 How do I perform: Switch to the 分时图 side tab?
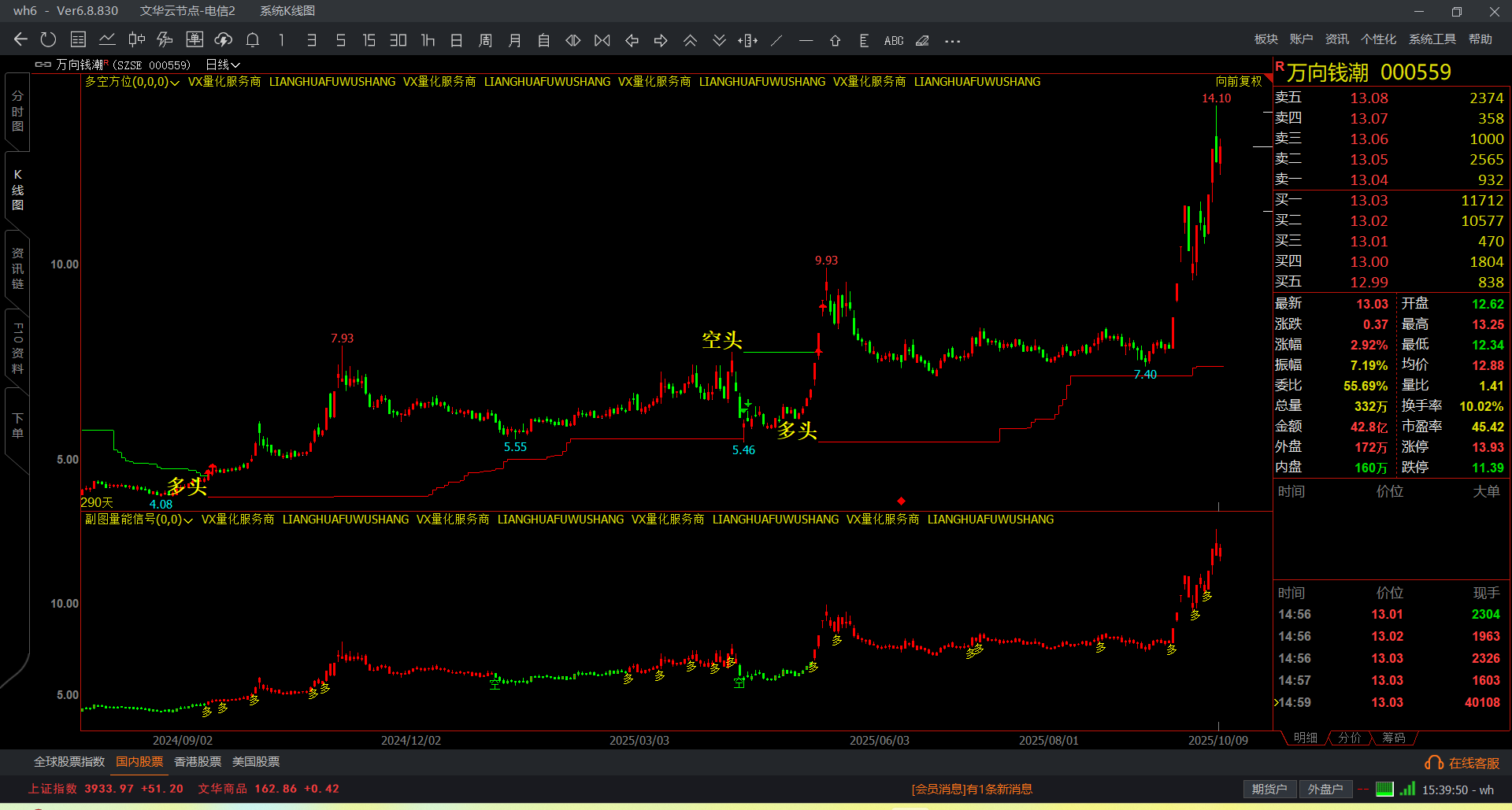click(17, 111)
